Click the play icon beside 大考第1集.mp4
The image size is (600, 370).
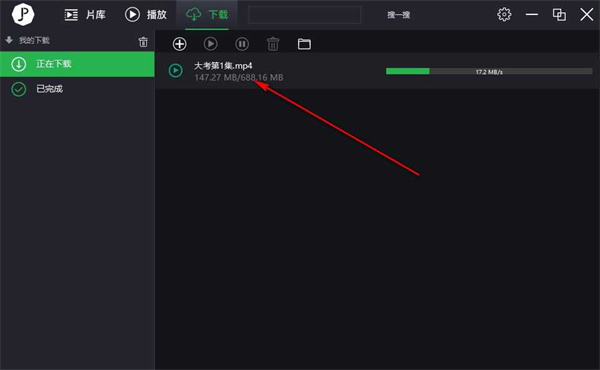coord(176,70)
